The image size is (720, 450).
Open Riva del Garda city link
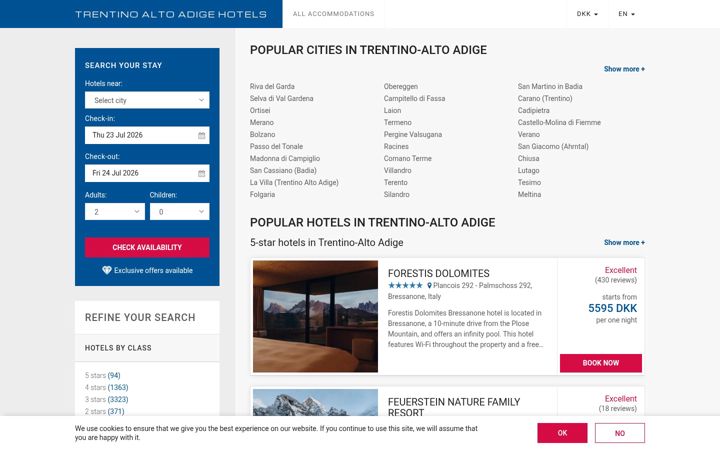pyautogui.click(x=272, y=86)
